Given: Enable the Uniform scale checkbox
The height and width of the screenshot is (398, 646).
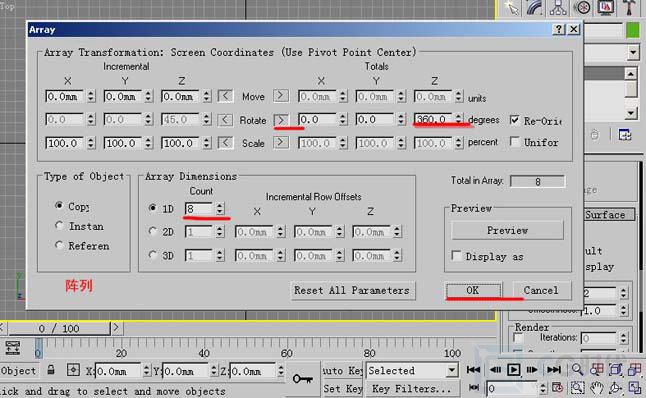Looking at the screenshot, I should click(x=514, y=142).
